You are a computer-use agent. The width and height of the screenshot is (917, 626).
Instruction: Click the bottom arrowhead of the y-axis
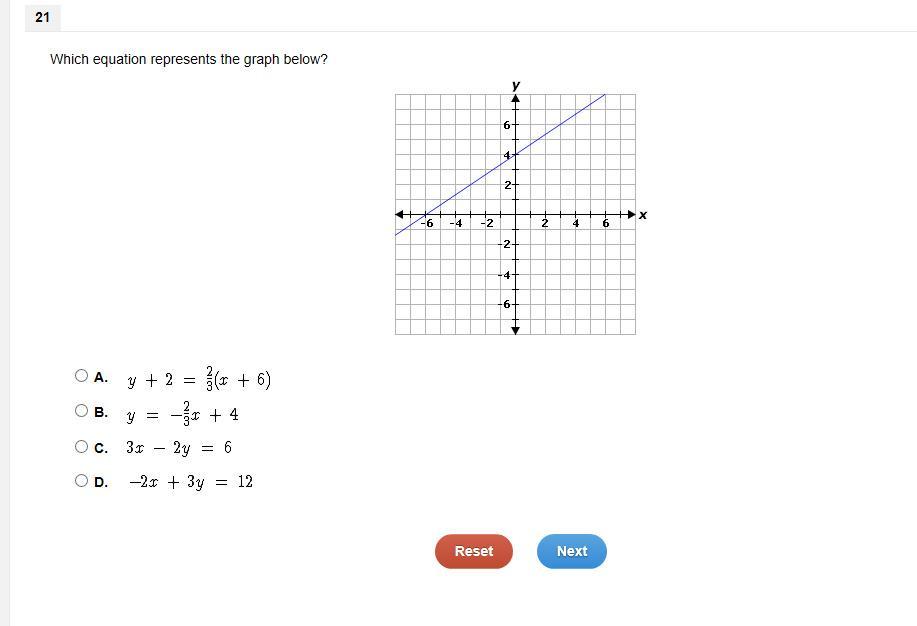(515, 331)
